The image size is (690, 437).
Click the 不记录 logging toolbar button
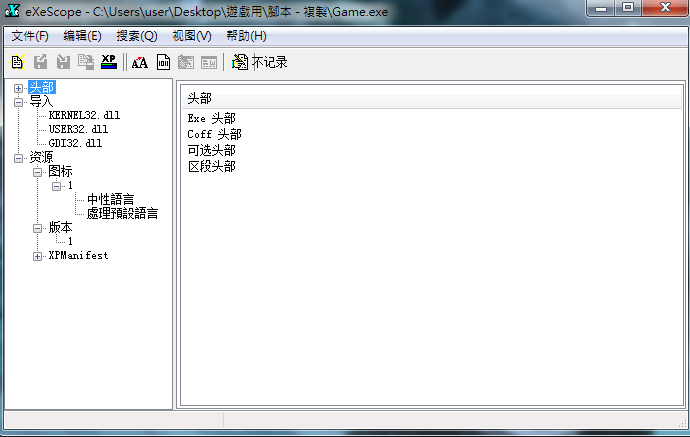tap(260, 62)
